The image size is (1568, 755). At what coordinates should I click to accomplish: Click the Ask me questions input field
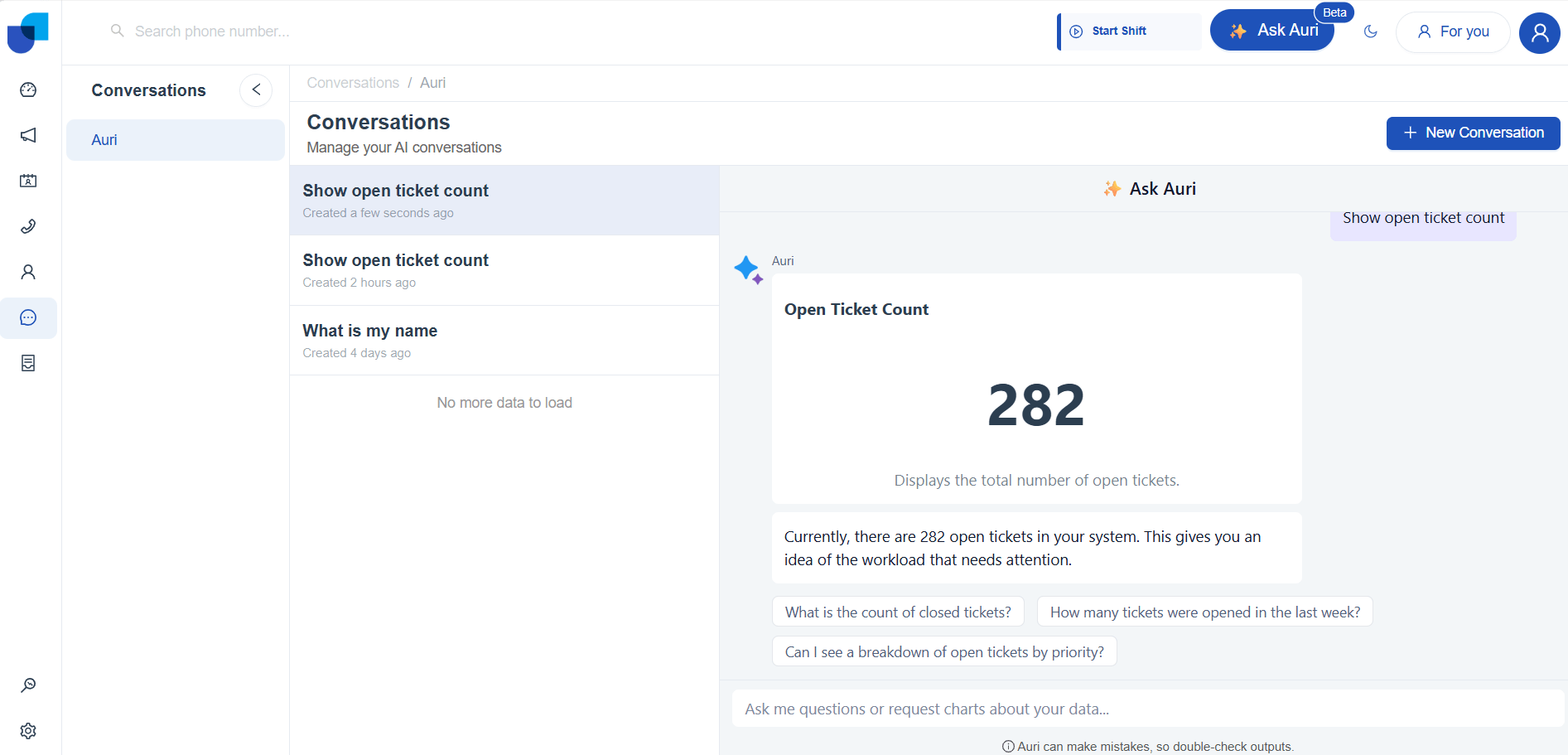(x=1147, y=709)
